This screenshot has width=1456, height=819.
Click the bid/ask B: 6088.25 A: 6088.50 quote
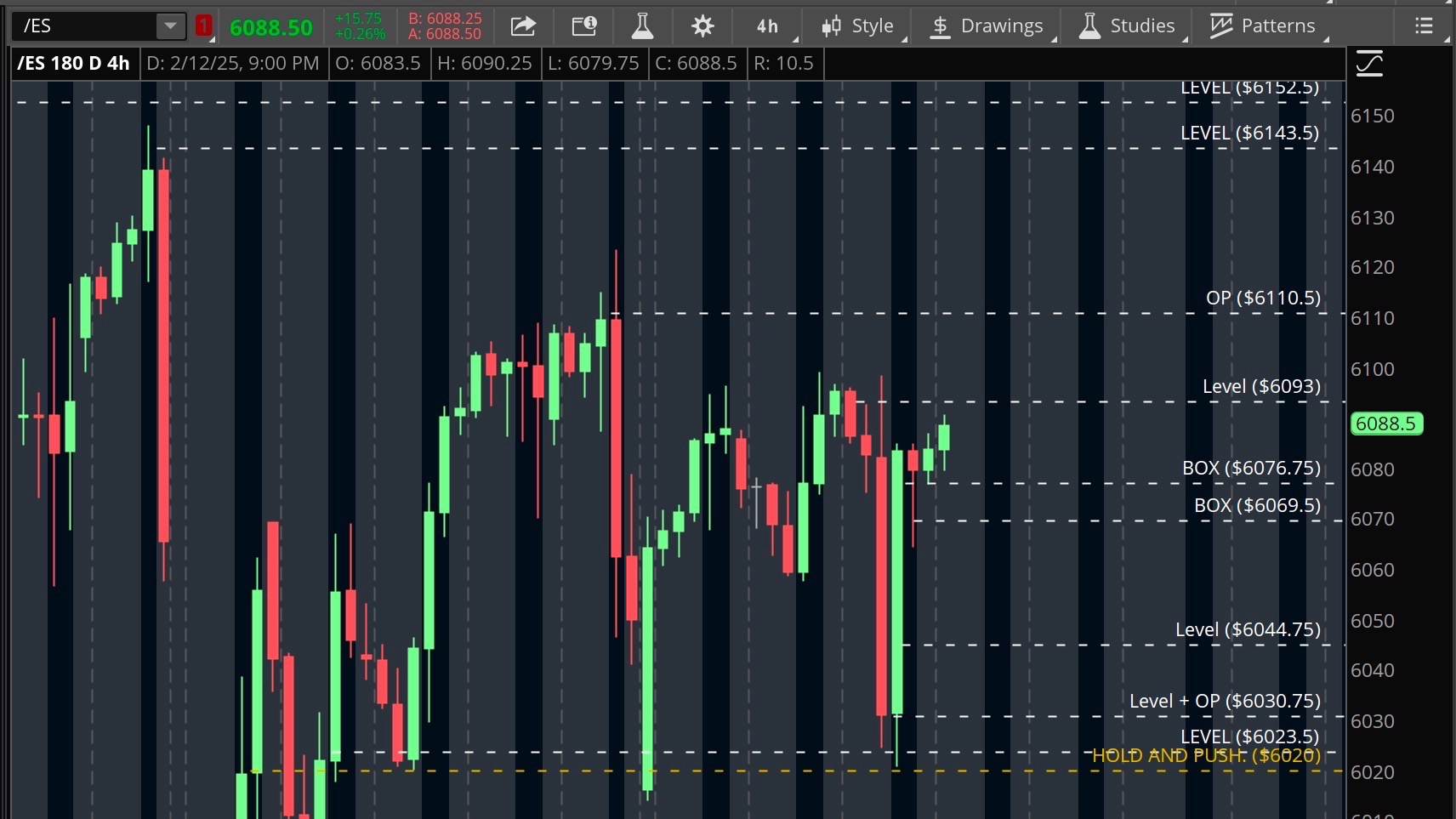coord(445,26)
